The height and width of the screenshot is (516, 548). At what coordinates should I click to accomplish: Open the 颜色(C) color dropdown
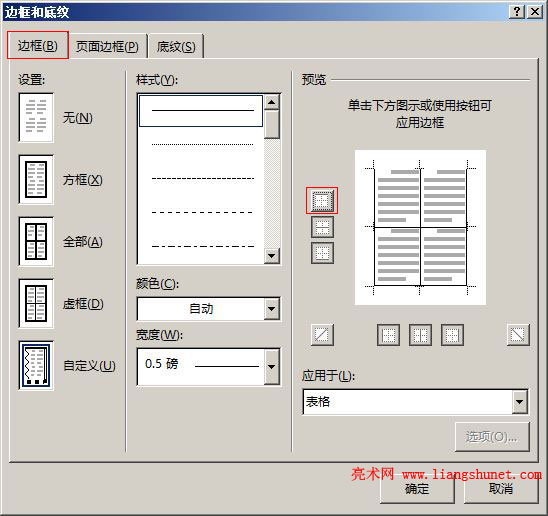coord(209,309)
